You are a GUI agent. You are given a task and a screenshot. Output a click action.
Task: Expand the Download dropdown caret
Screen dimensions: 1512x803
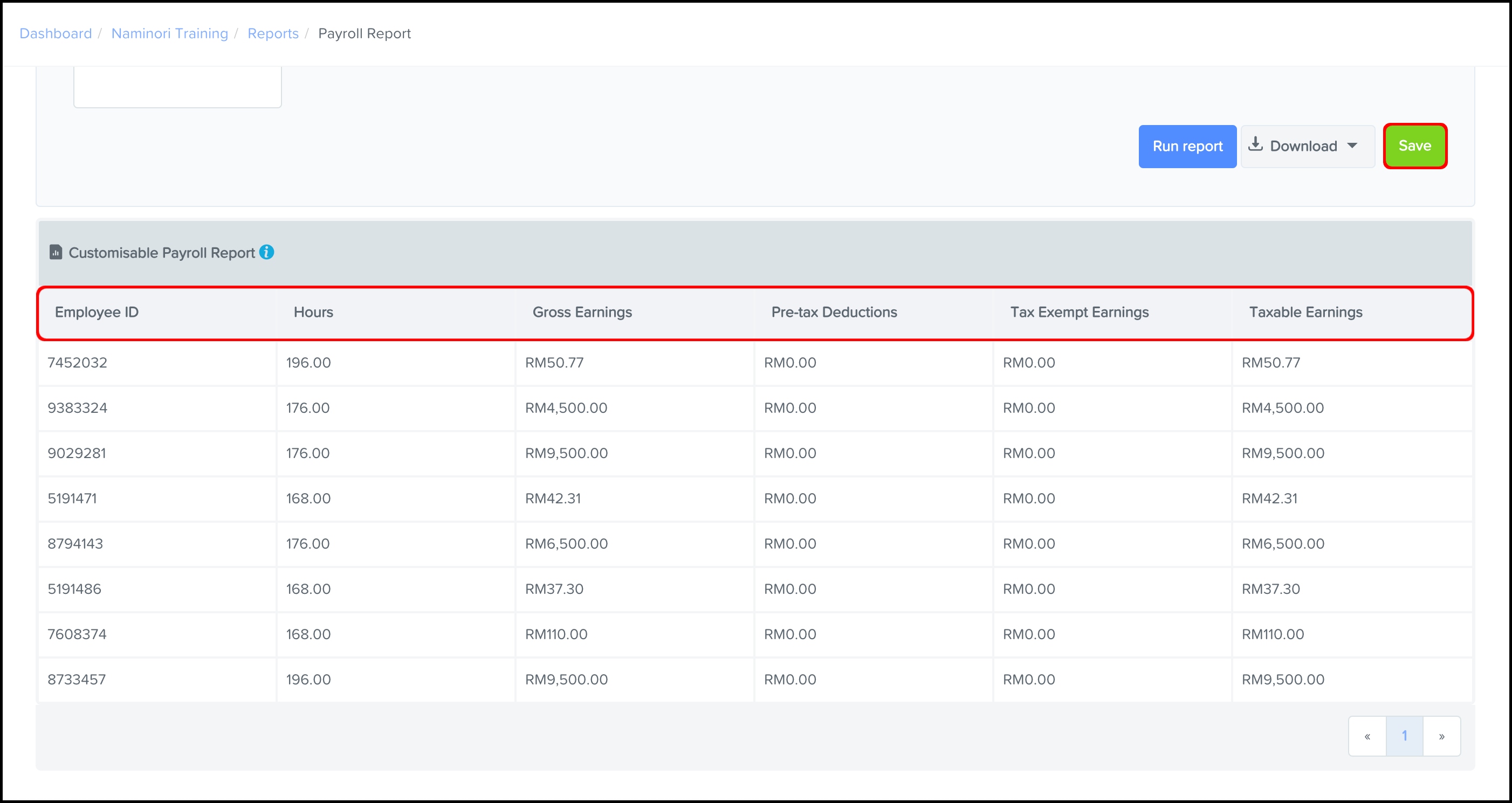click(x=1352, y=146)
